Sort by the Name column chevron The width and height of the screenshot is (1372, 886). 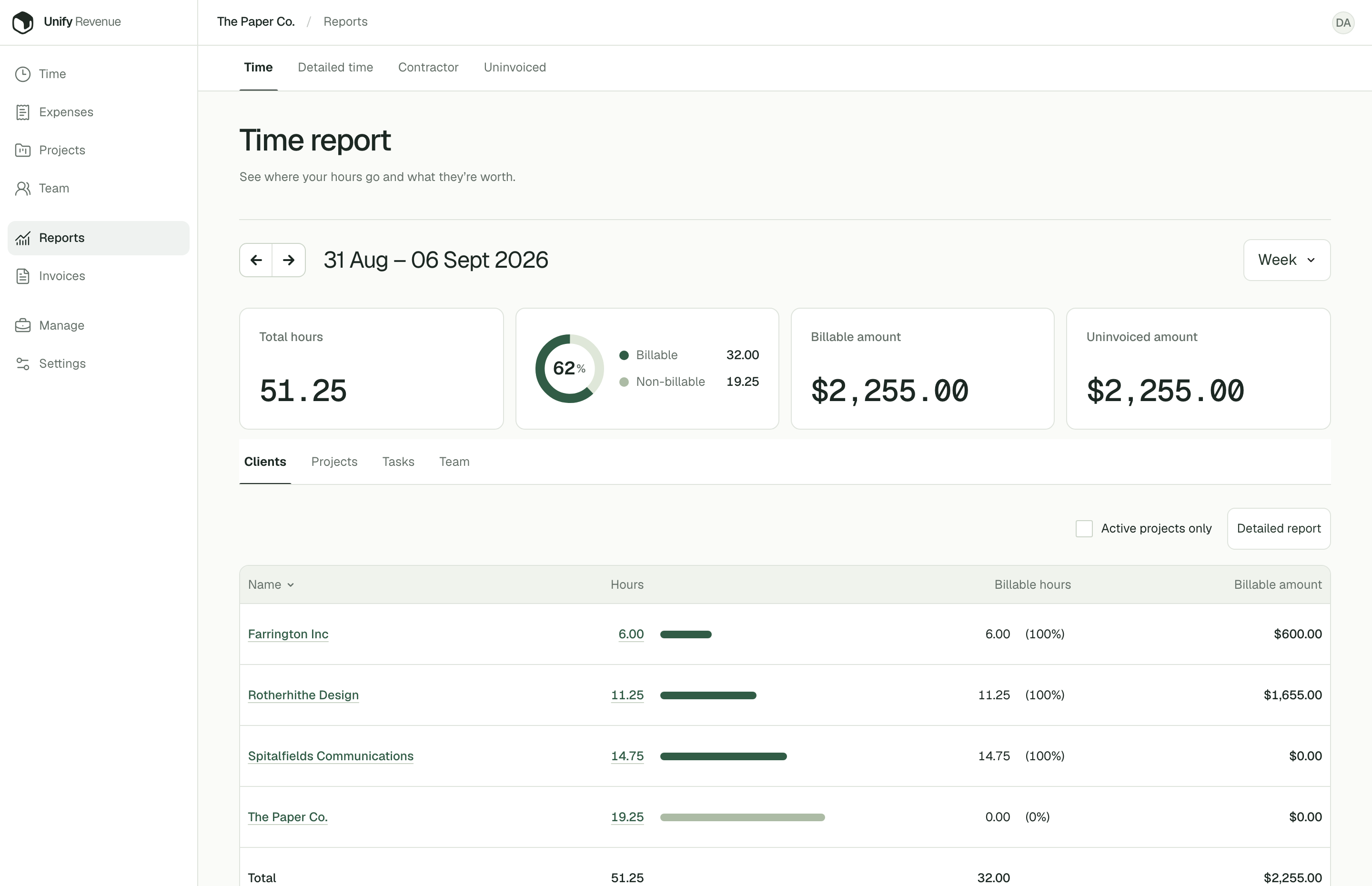click(291, 584)
